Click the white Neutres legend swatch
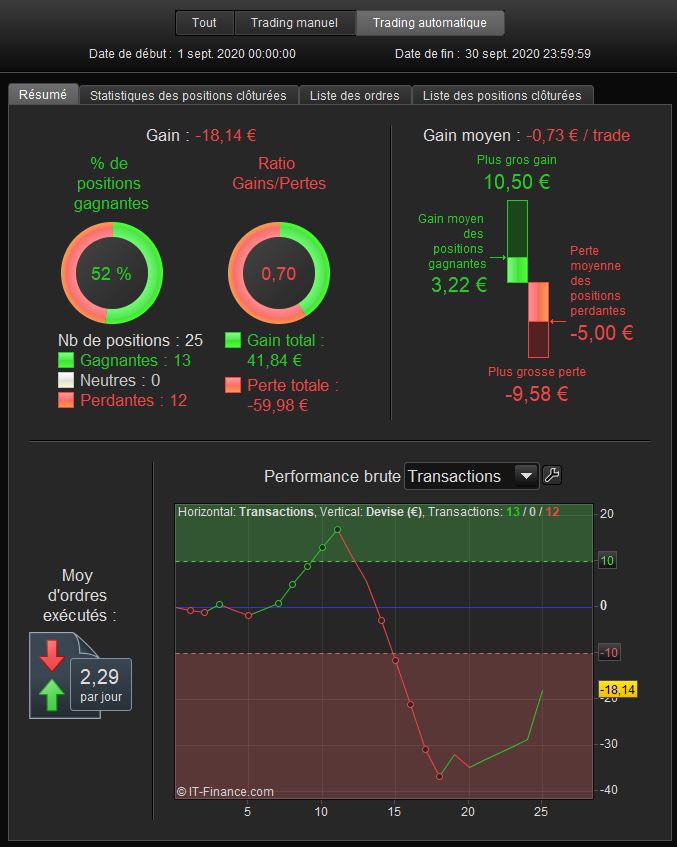677x847 pixels. point(66,380)
